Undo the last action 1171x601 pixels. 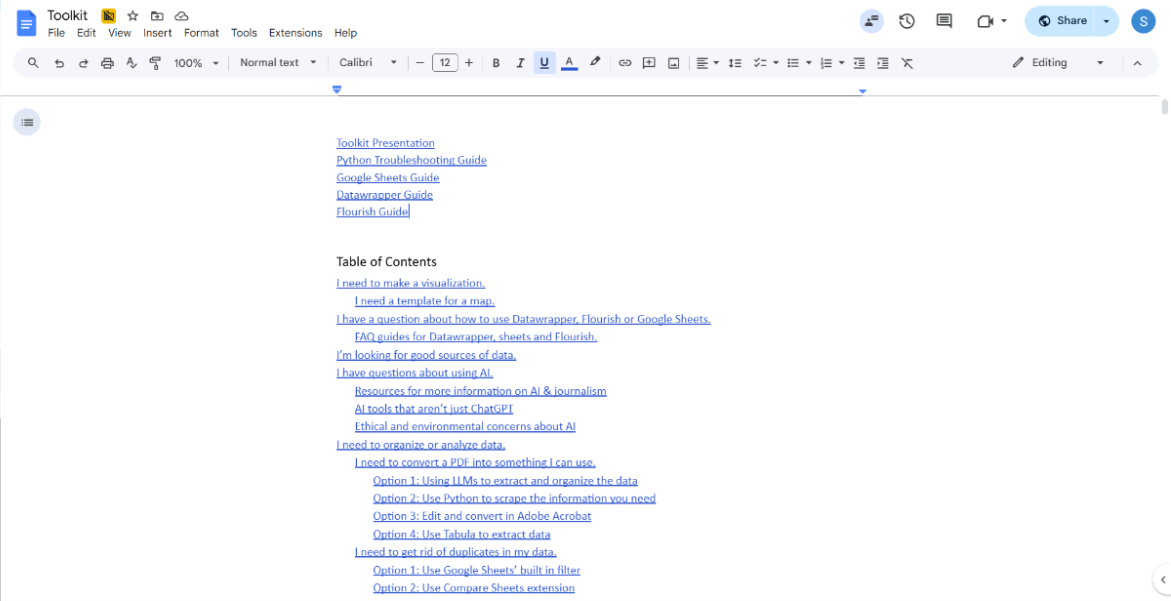coord(59,63)
